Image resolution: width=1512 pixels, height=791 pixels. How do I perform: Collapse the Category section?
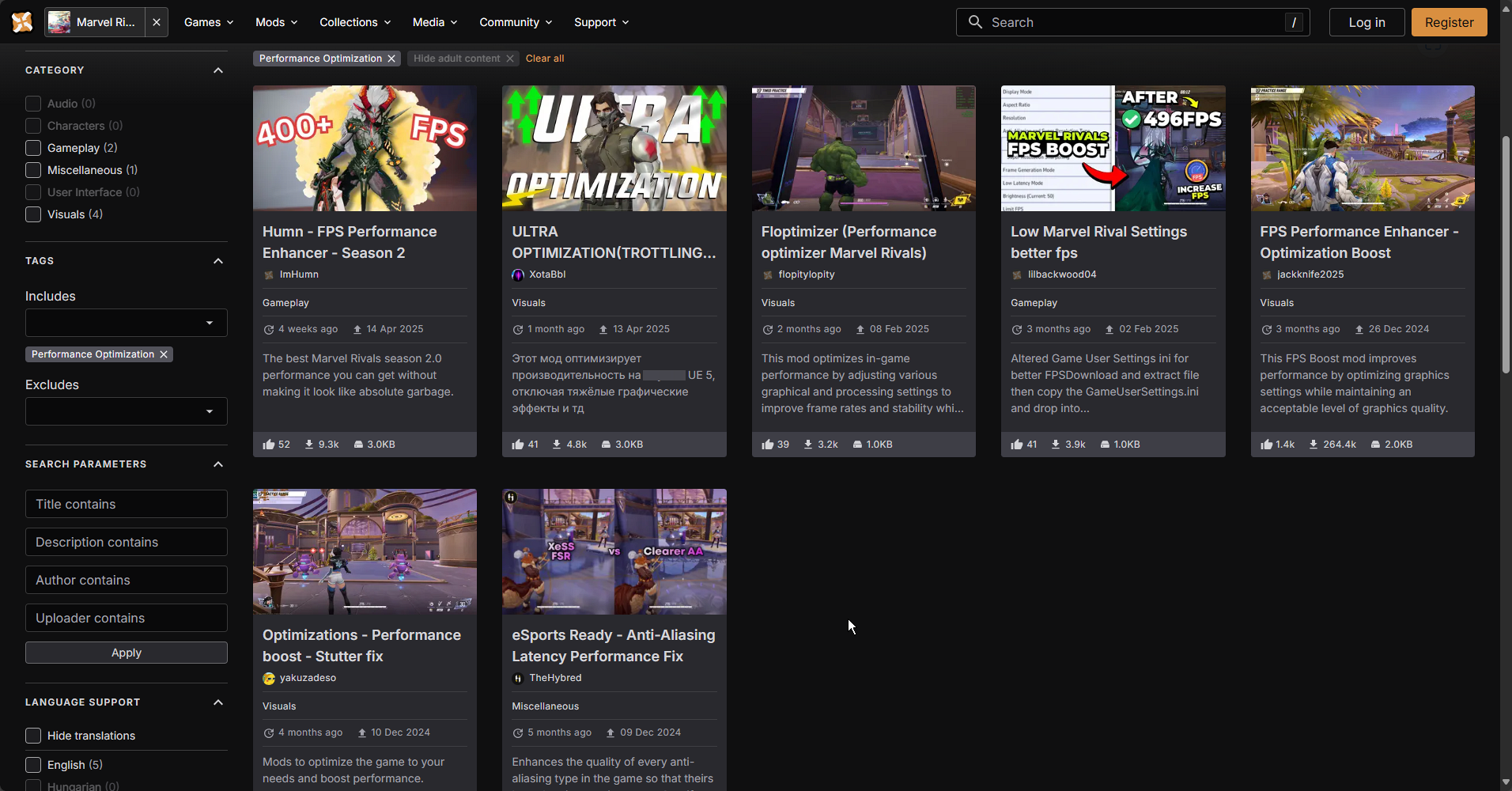[218, 70]
